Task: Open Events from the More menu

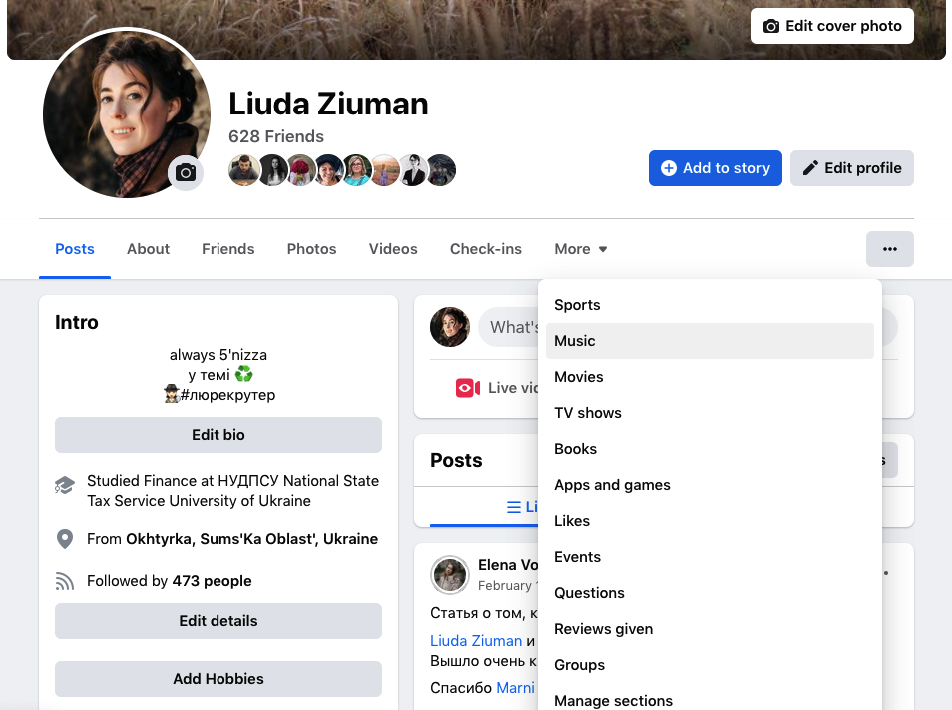Action: click(x=710, y=557)
